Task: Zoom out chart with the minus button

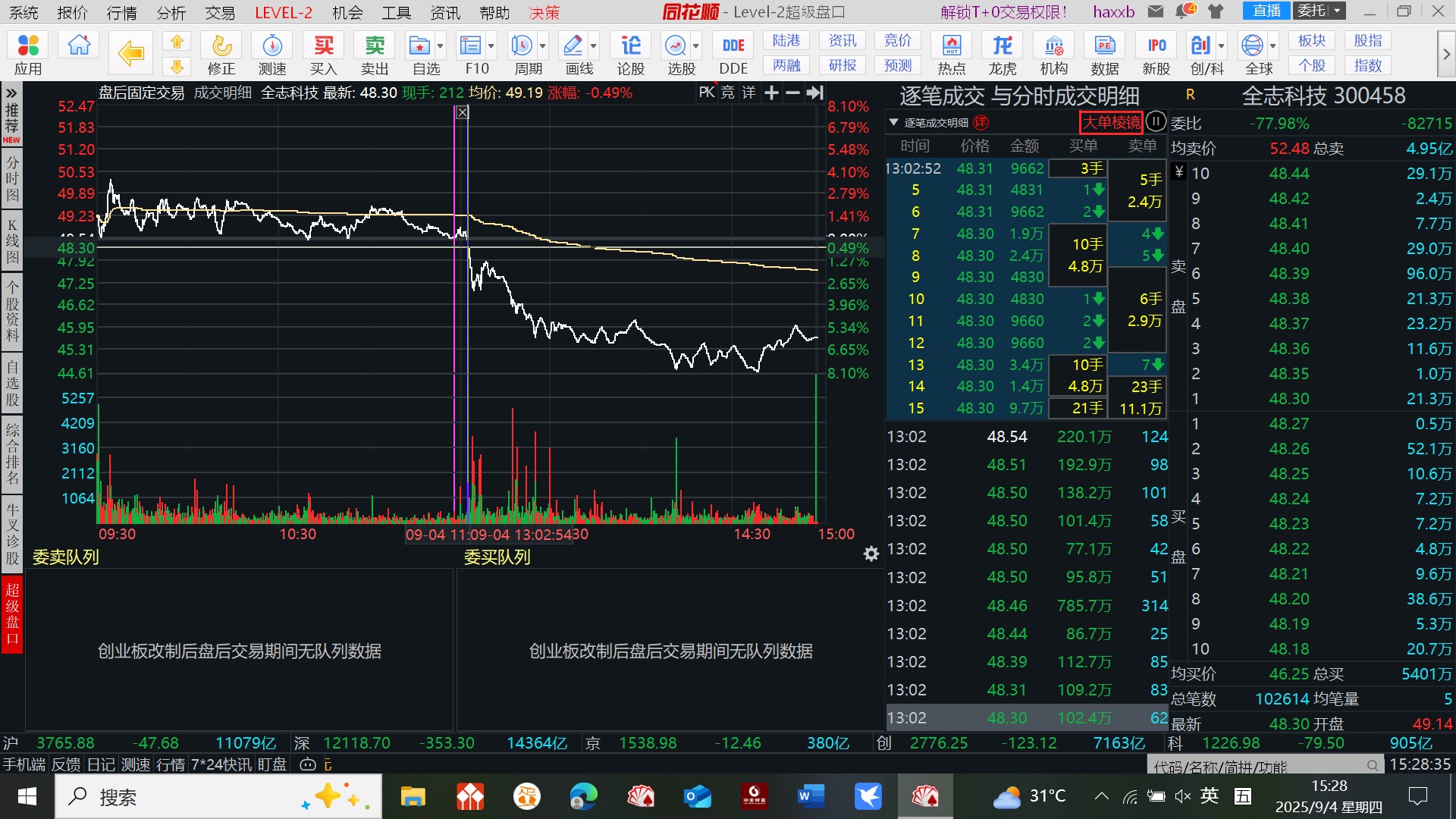Action: (x=792, y=93)
